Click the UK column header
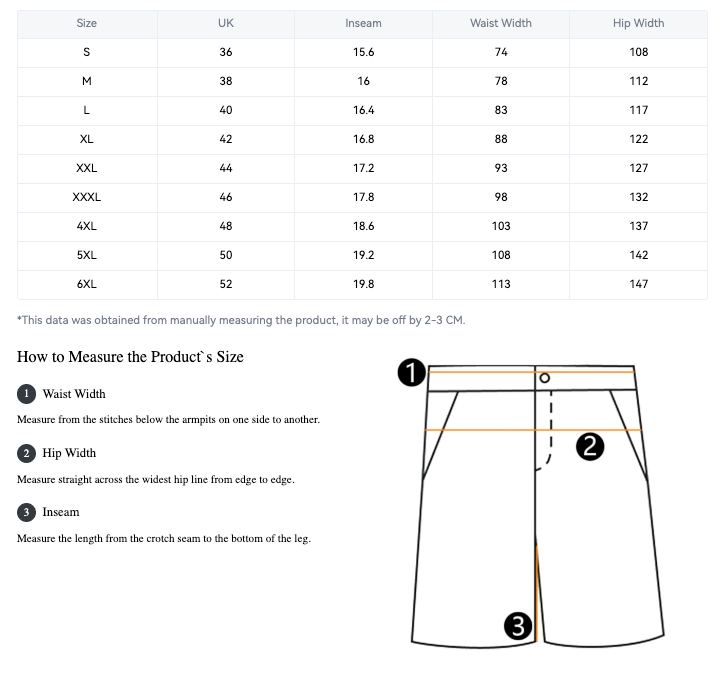 [226, 23]
